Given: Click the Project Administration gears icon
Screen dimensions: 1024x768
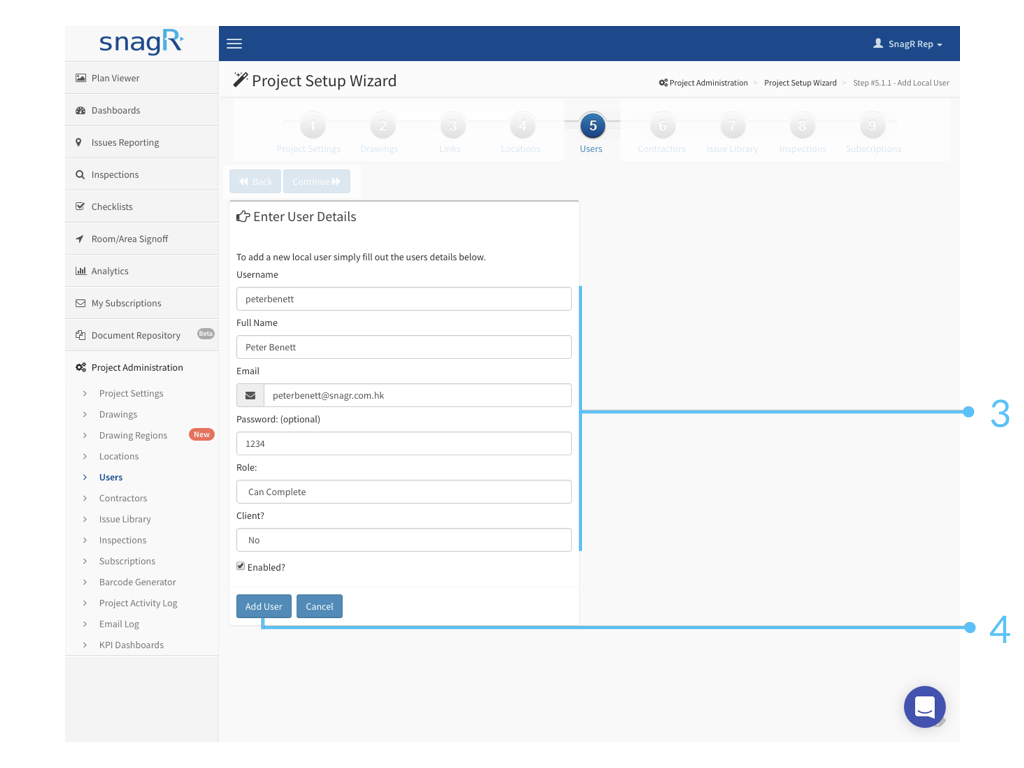Looking at the screenshot, I should pyautogui.click(x=80, y=368).
